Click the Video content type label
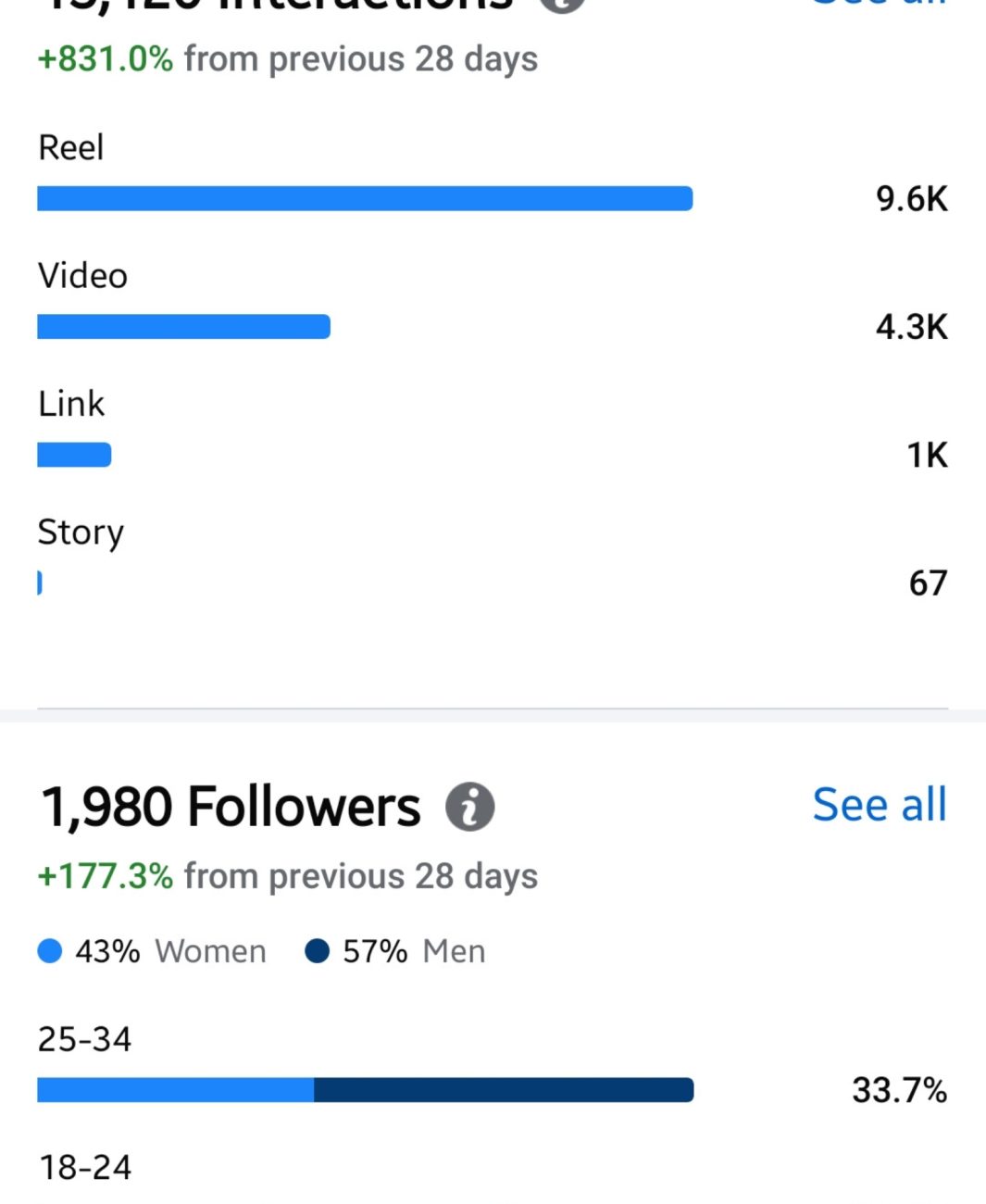 [x=82, y=276]
